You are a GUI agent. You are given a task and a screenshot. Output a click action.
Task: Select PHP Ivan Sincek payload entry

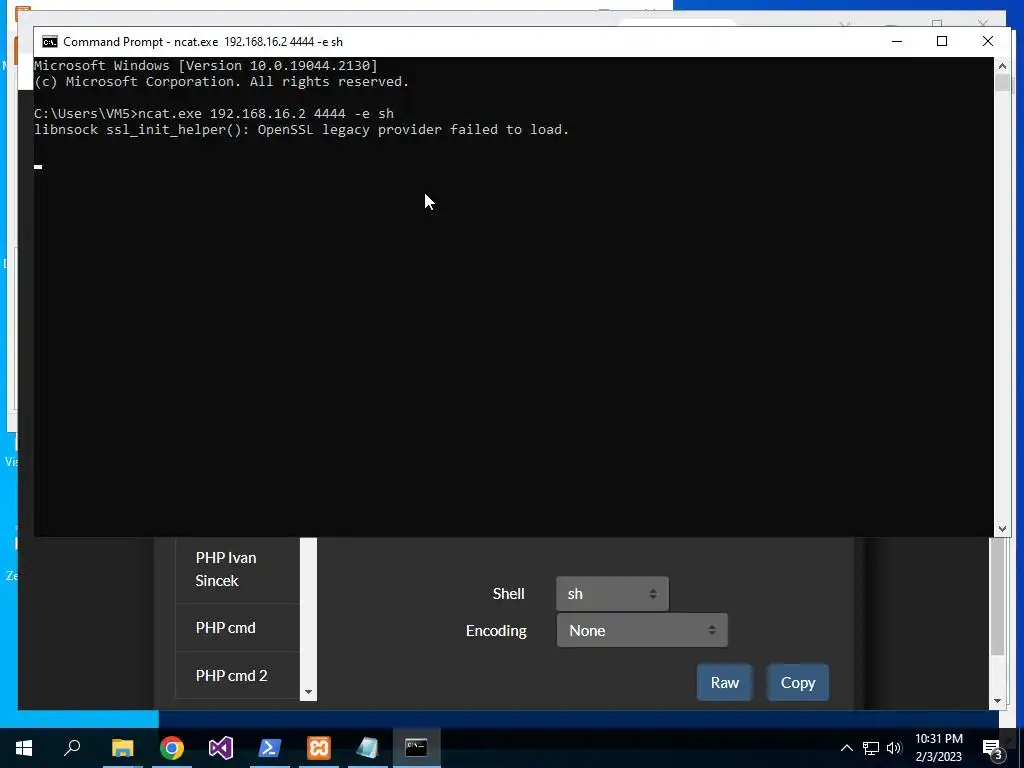pyautogui.click(x=238, y=569)
